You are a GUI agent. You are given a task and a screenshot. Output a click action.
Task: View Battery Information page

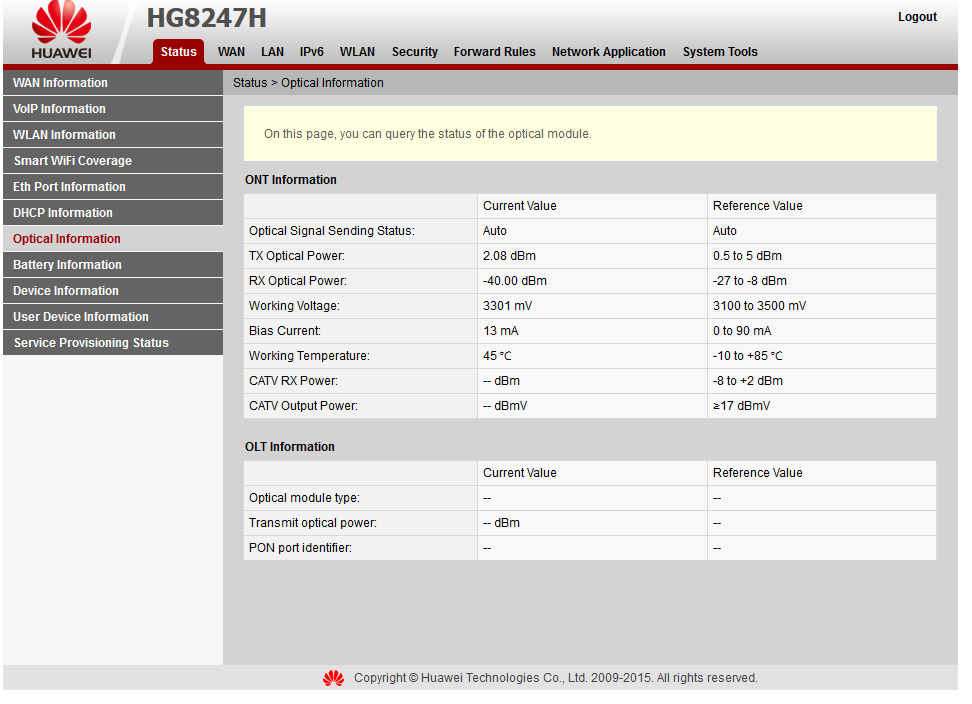coord(67,265)
